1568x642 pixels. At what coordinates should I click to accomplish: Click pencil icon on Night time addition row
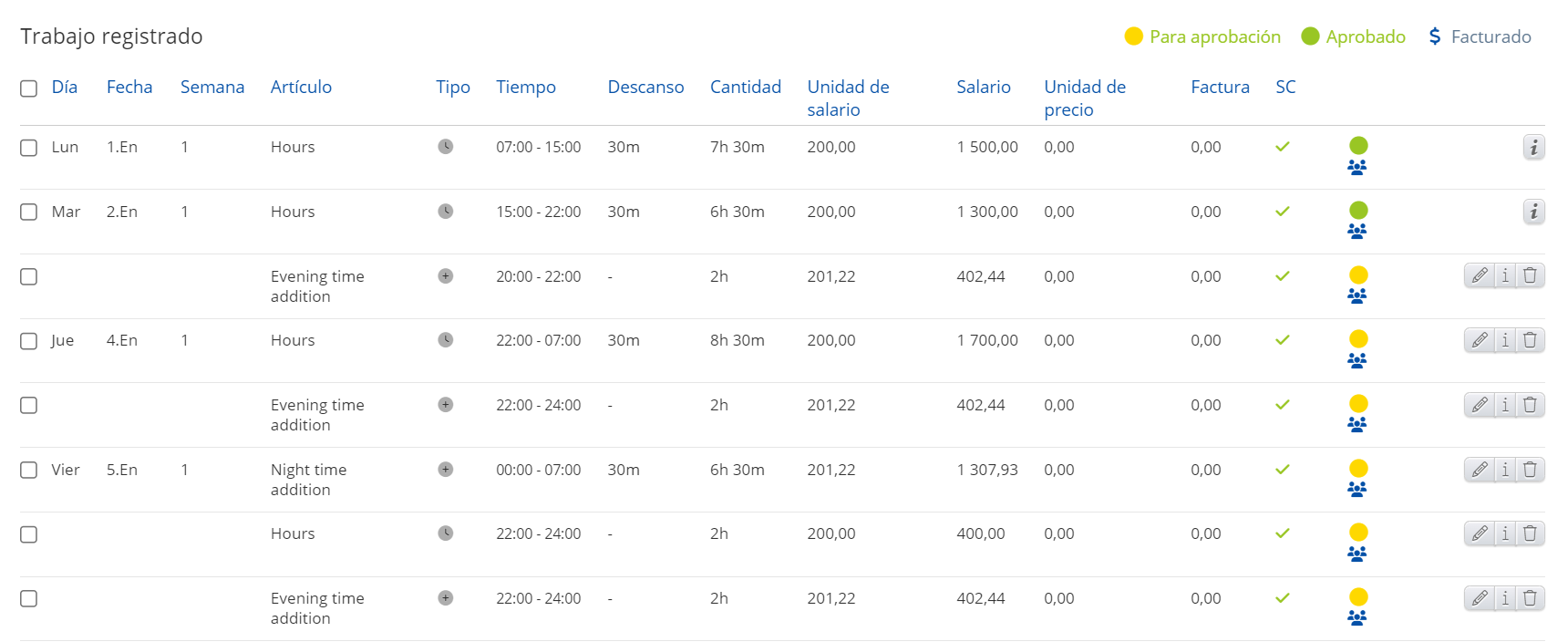[x=1479, y=470]
